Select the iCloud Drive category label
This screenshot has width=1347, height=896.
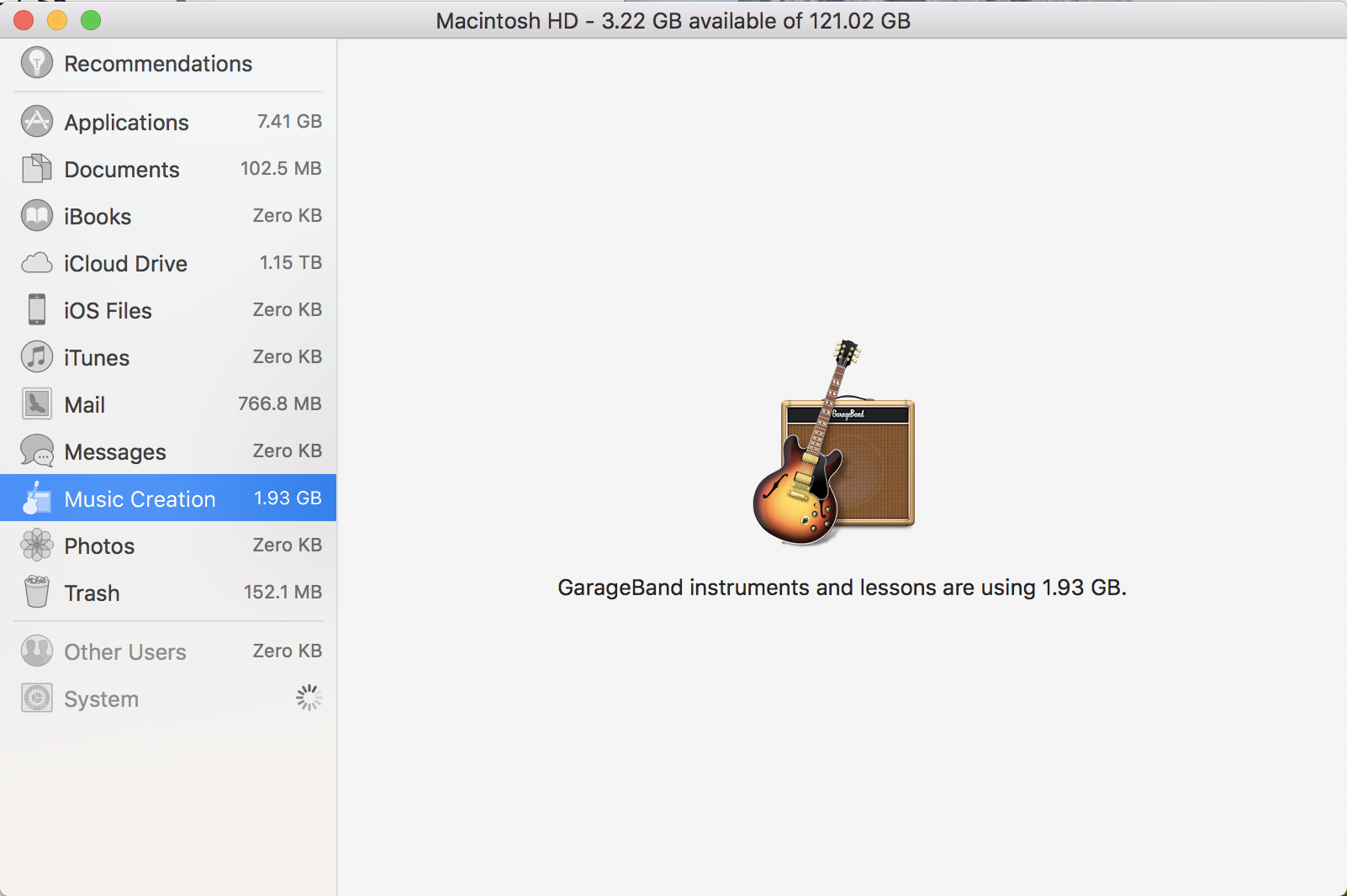click(x=125, y=264)
